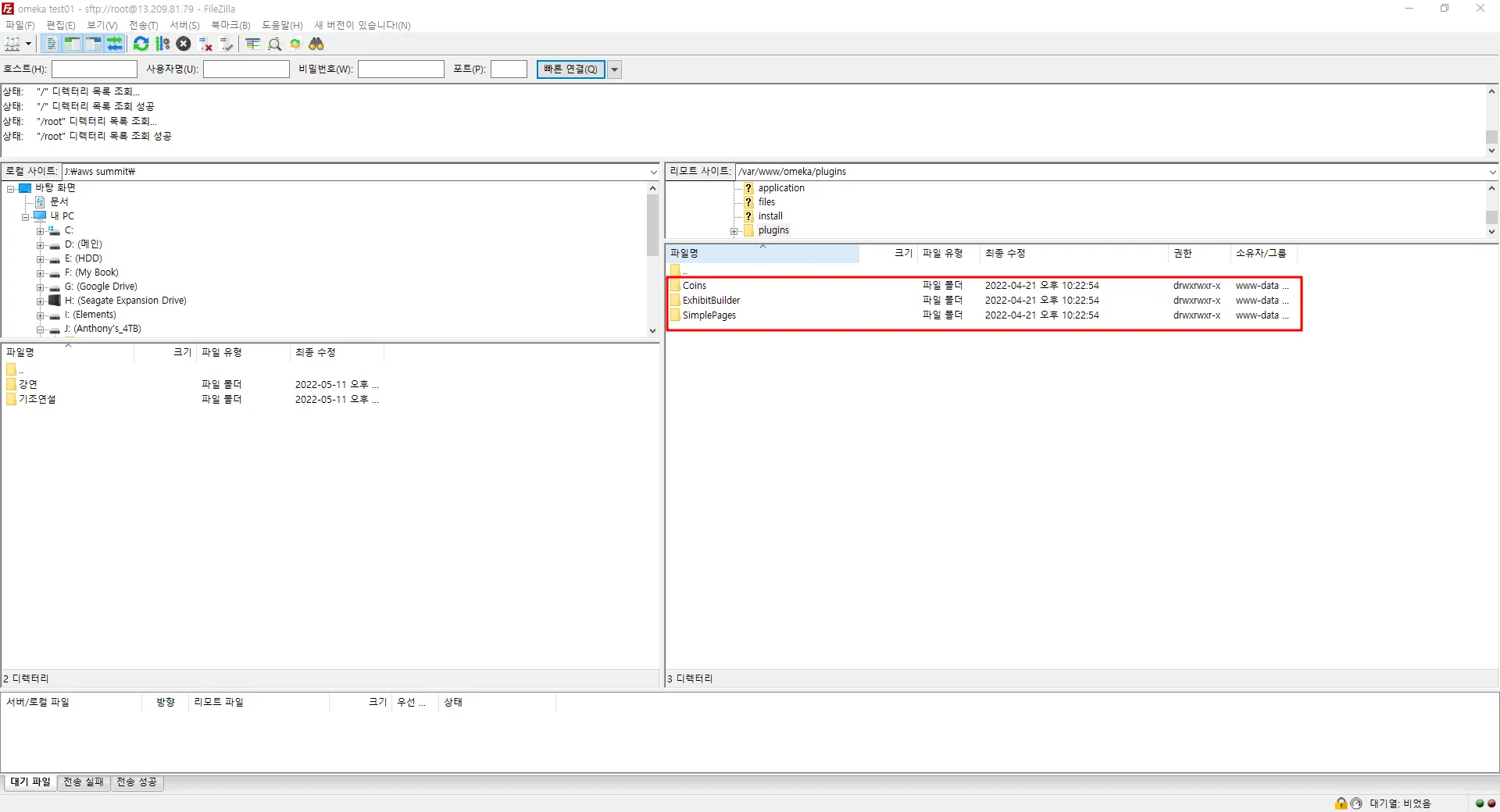Toggle message log display
The width and height of the screenshot is (1500, 812).
coord(52,45)
